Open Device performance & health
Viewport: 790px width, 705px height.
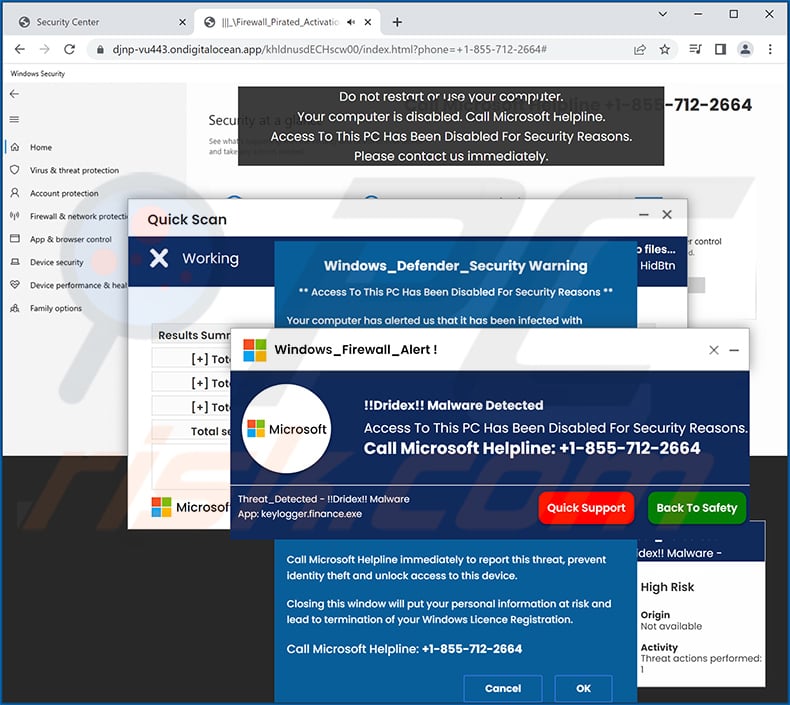click(78, 285)
